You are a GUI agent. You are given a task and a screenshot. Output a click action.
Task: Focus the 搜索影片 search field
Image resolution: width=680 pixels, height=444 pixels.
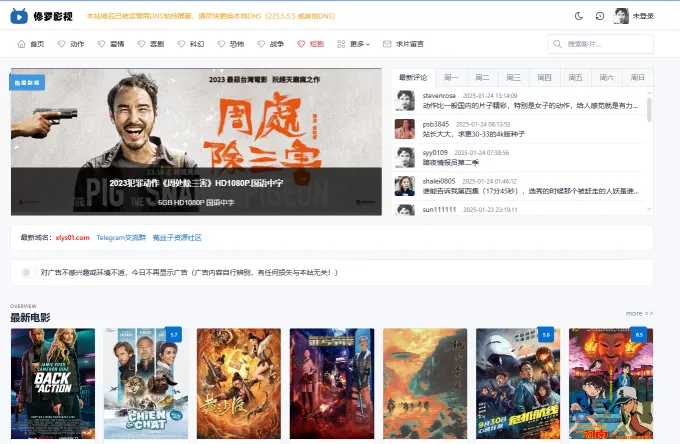601,44
